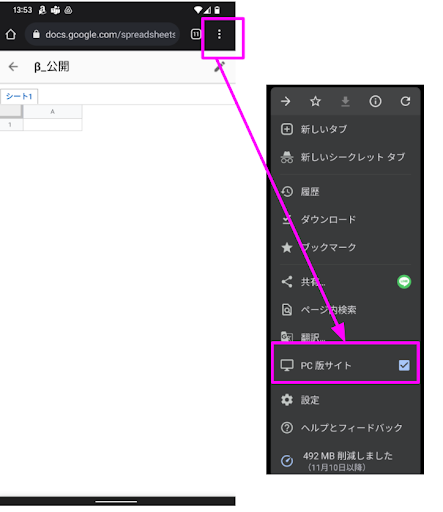Open 設定 from the menu
The image size is (443, 512).
(x=345, y=400)
